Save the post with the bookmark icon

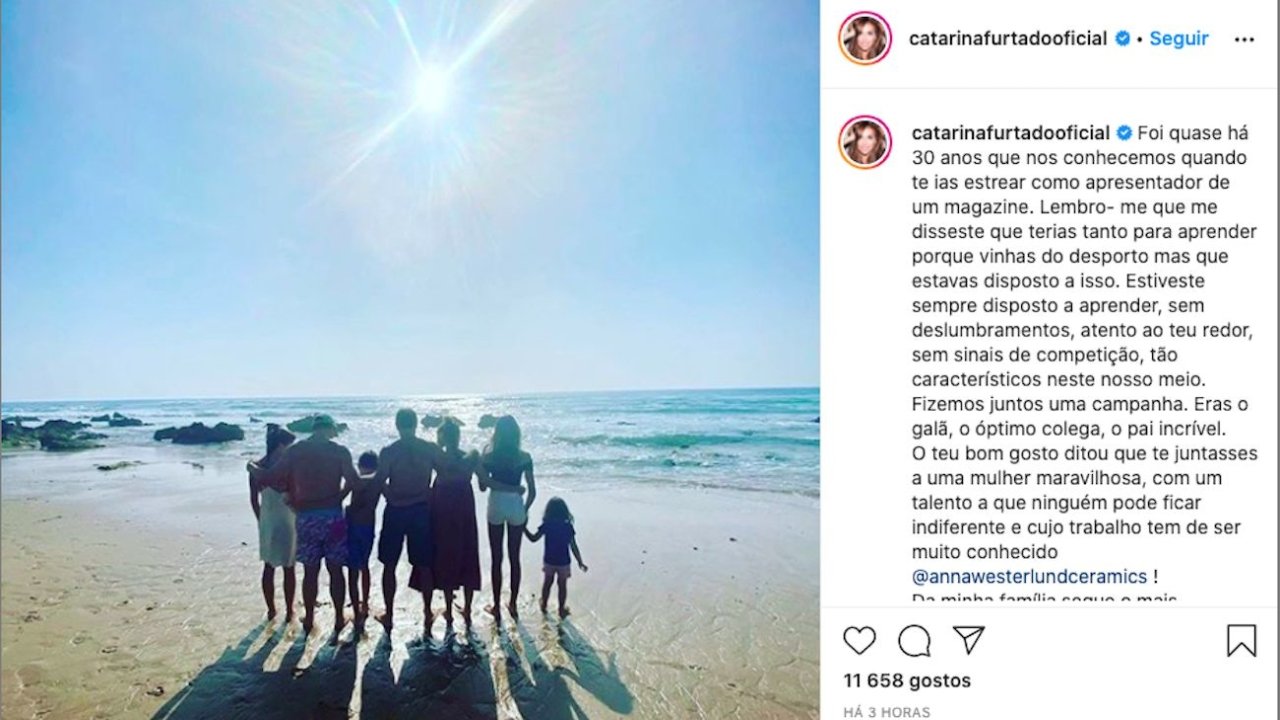click(1241, 640)
